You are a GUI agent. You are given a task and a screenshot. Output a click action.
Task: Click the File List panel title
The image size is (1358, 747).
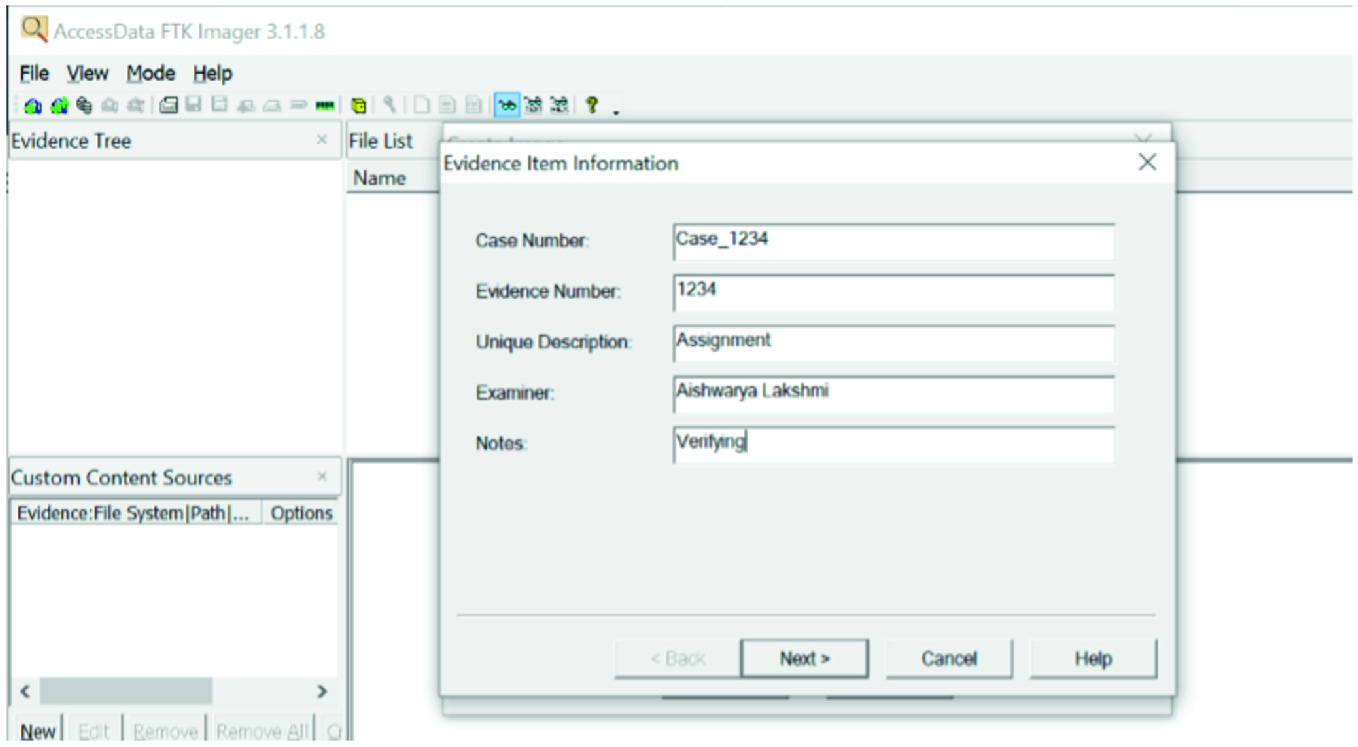click(x=381, y=141)
